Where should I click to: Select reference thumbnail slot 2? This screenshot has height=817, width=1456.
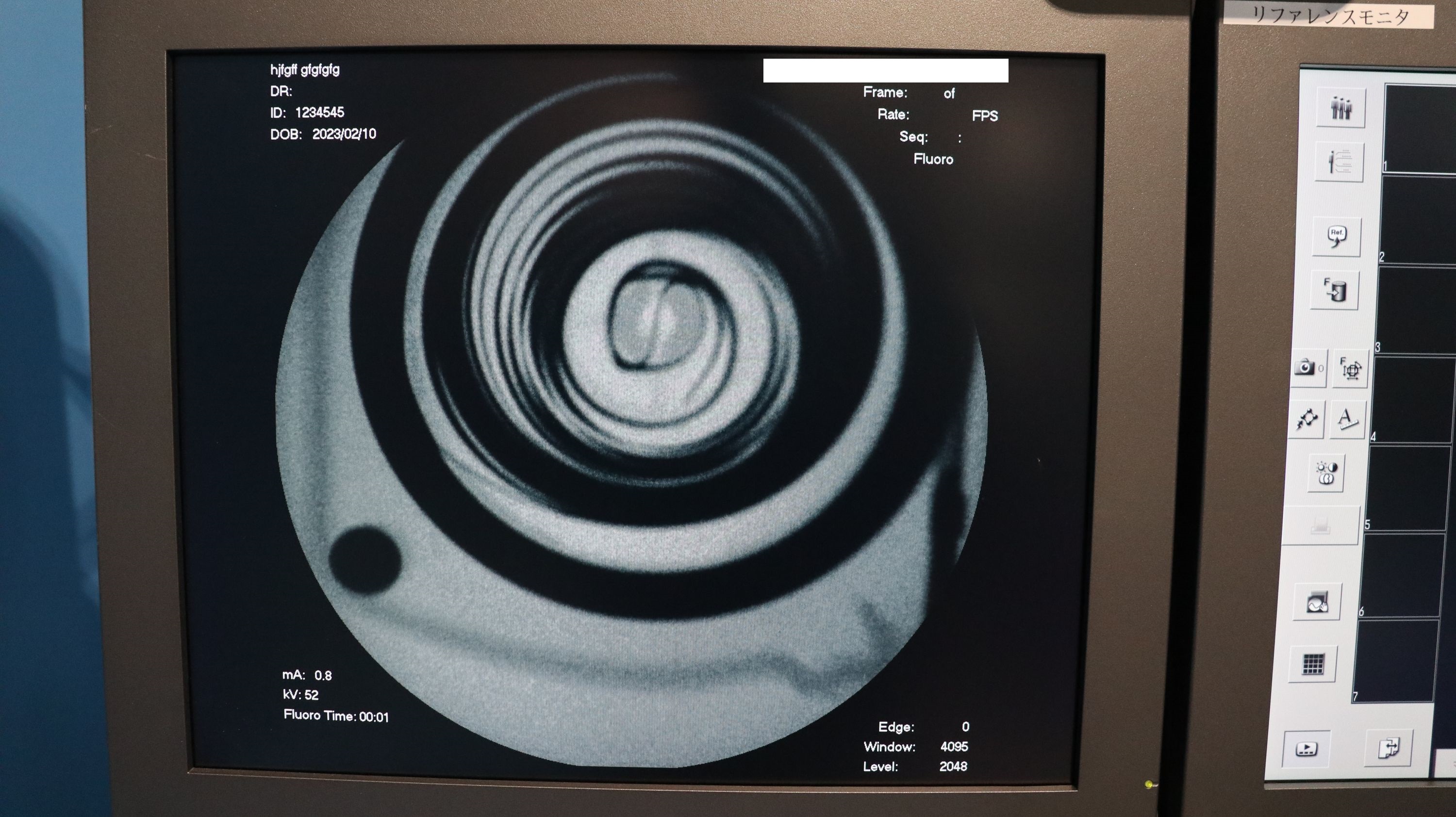coord(1419,219)
